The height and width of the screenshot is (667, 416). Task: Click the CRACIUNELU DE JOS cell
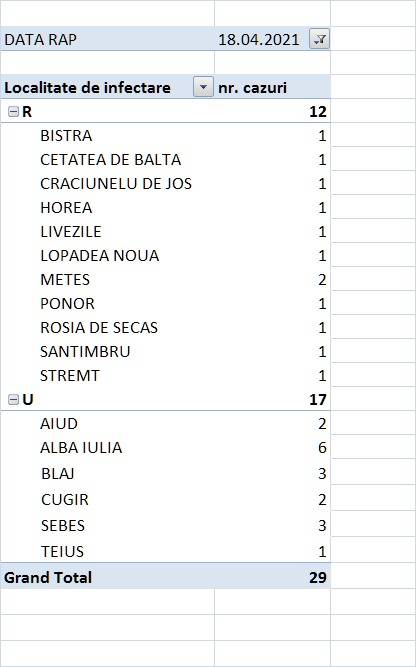pyautogui.click(x=116, y=184)
